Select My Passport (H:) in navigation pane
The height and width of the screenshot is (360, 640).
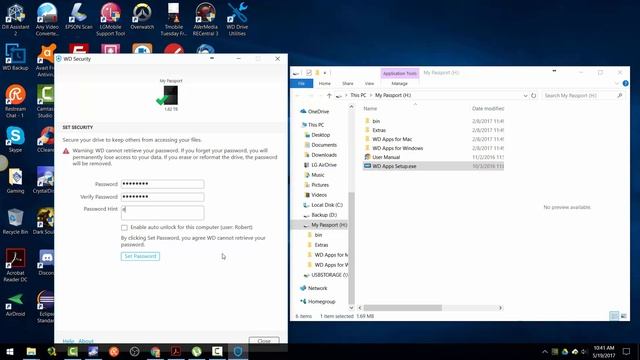(329, 225)
